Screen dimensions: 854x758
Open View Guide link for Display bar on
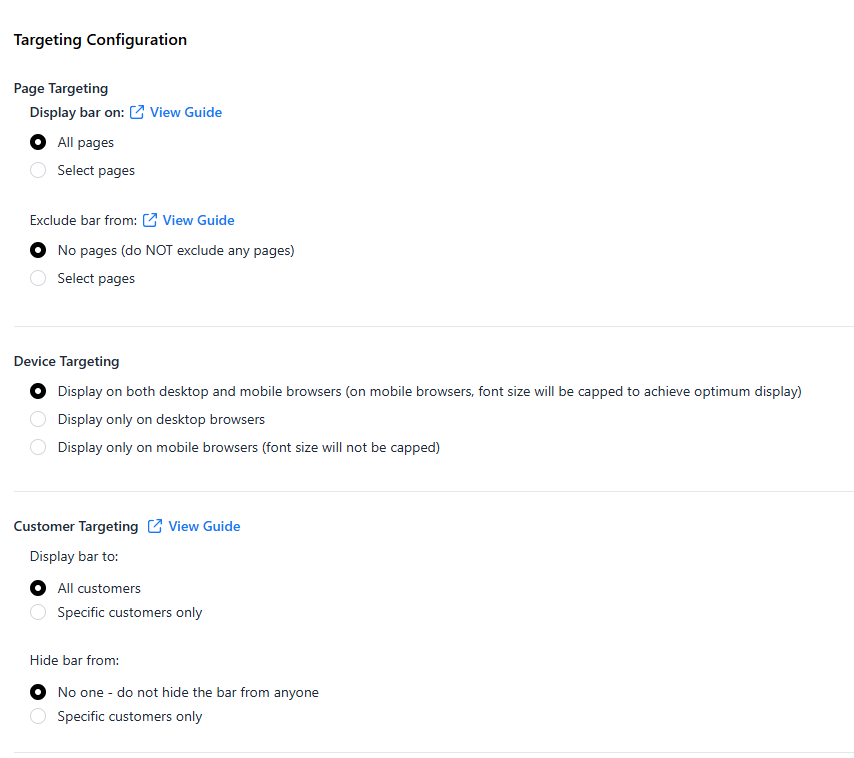point(186,112)
